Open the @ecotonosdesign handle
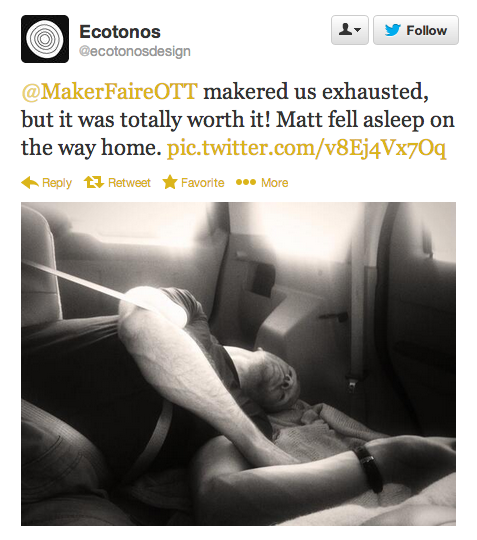477x540 pixels. [x=135, y=51]
